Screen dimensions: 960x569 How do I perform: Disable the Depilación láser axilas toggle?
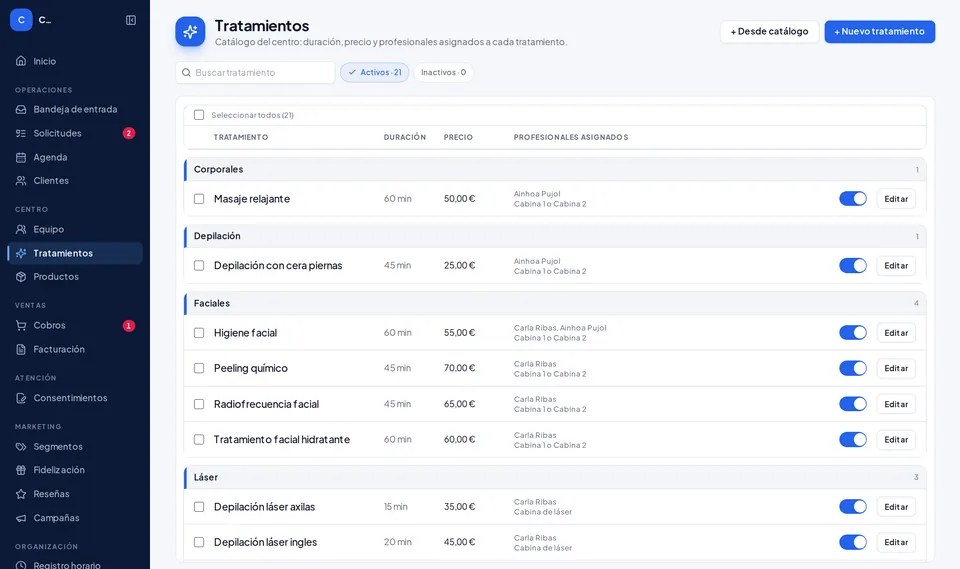pos(853,507)
